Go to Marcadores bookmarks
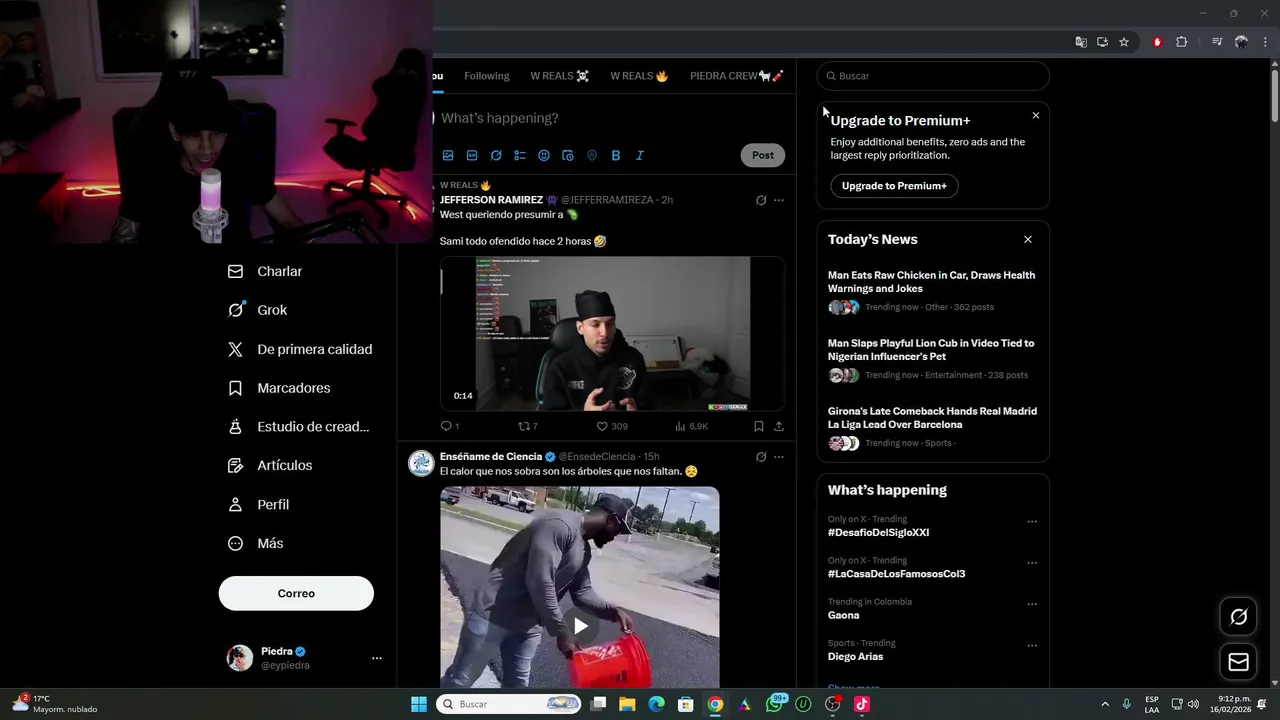This screenshot has height=720, width=1280. tap(279, 388)
